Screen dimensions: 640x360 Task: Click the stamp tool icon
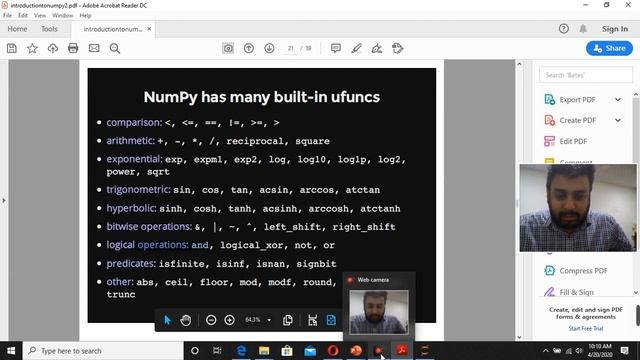(398, 48)
